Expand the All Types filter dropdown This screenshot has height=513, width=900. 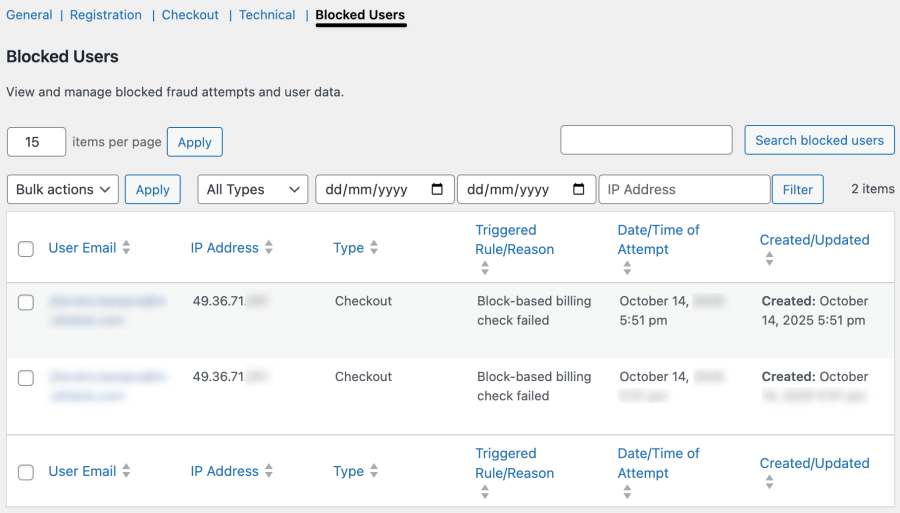[x=252, y=189]
